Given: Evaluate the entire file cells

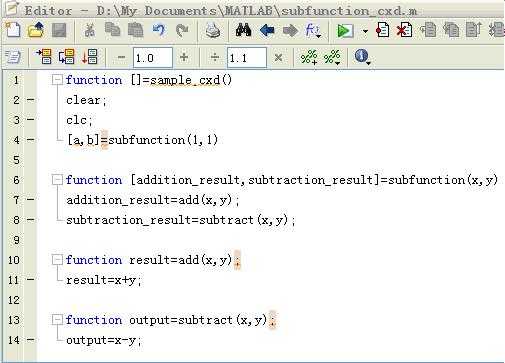Looking at the screenshot, I should coord(90,57).
